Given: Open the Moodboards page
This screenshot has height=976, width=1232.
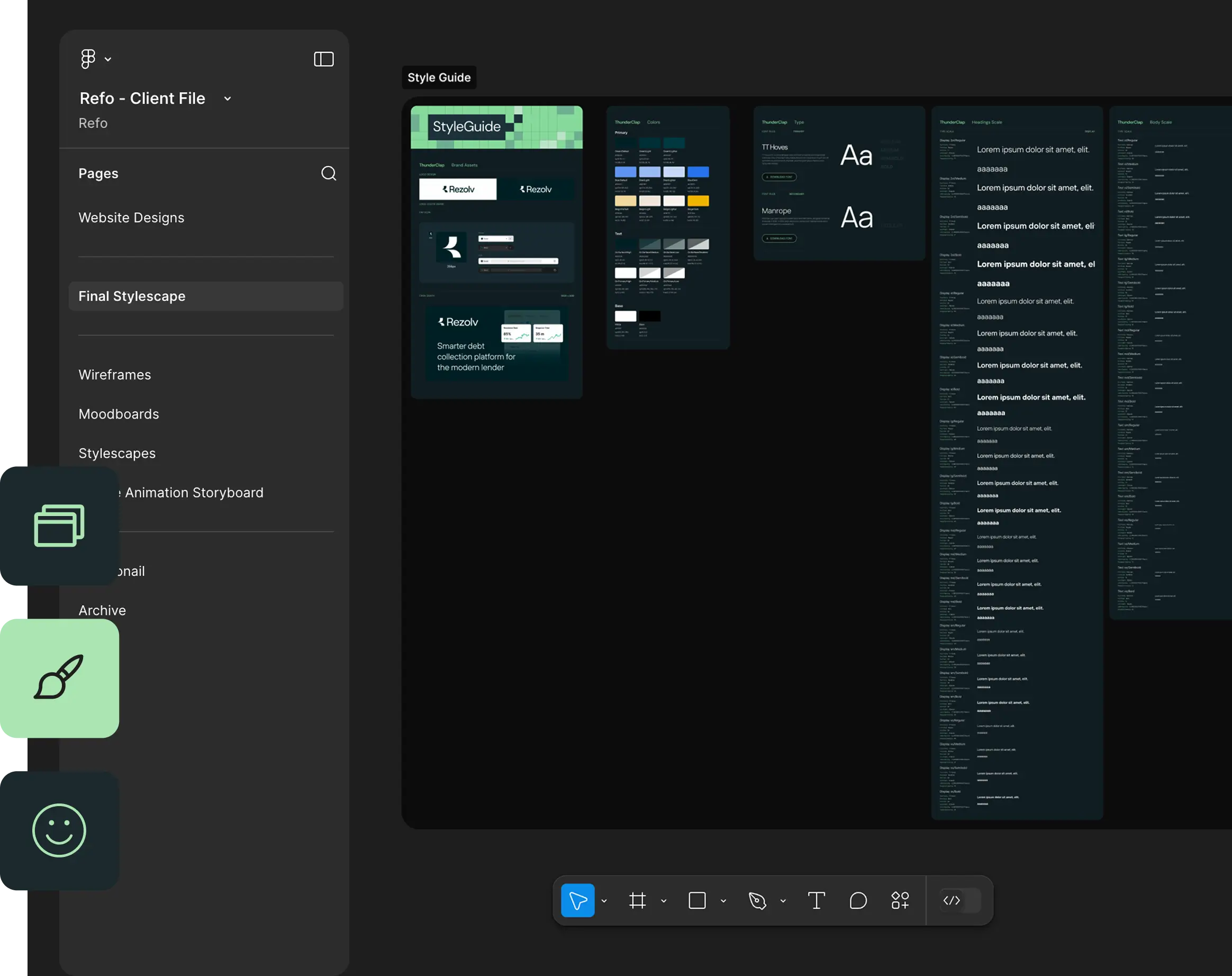Looking at the screenshot, I should coord(119,414).
